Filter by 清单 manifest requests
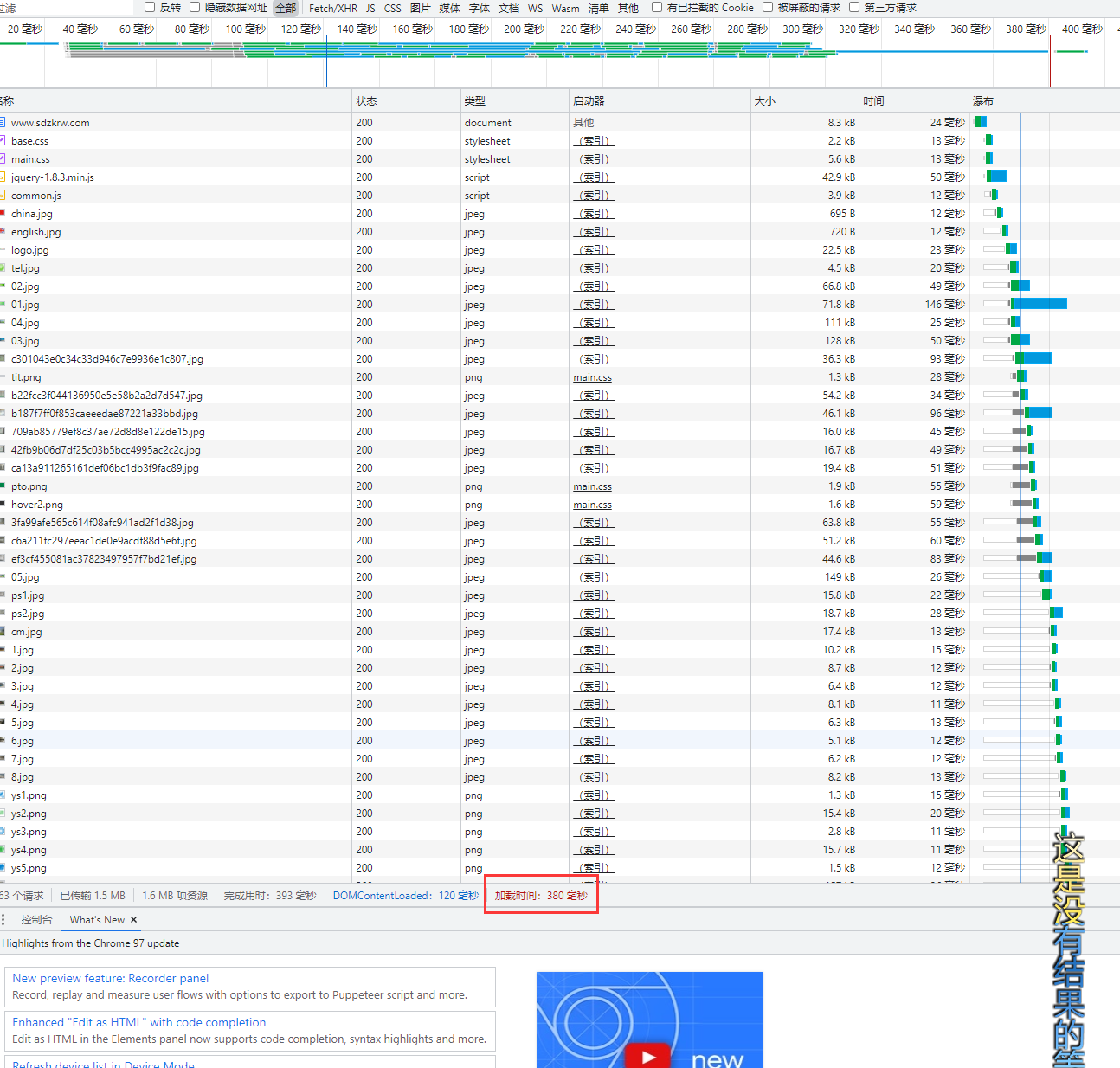Image resolution: width=1120 pixels, height=1068 pixels. tap(599, 8)
